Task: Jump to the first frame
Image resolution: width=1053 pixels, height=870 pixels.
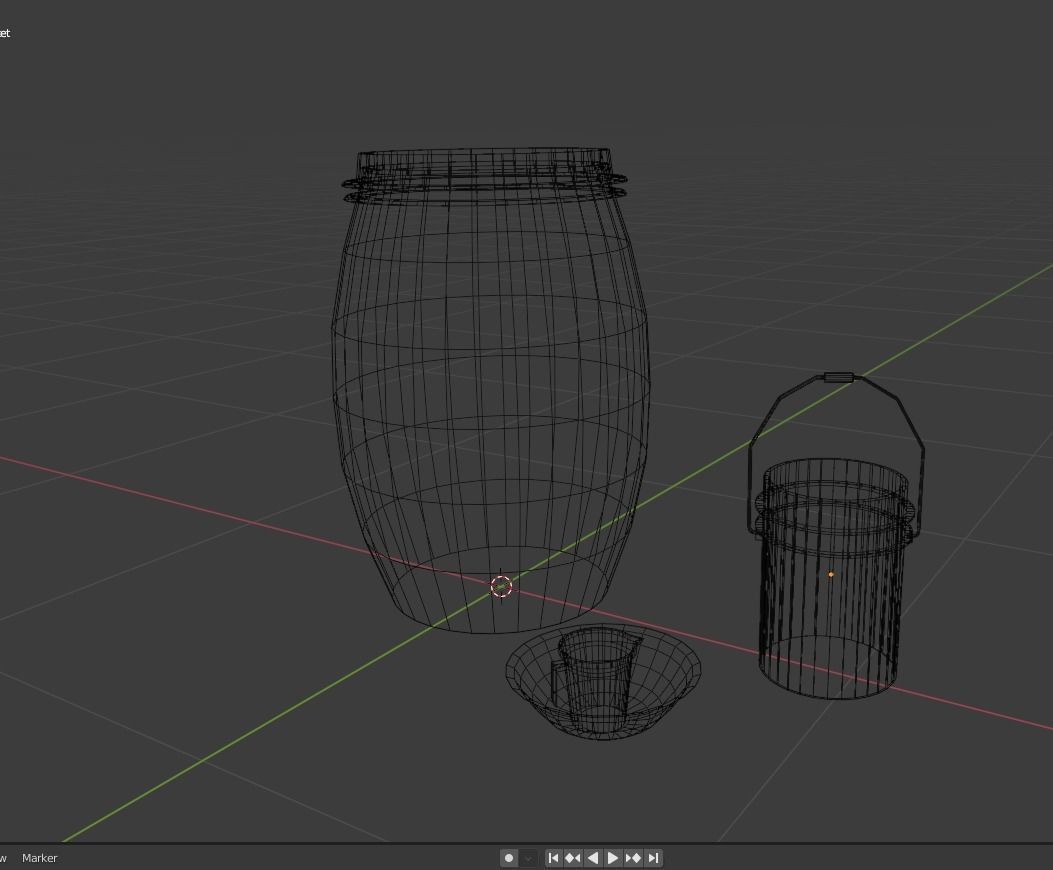Action: pos(553,858)
